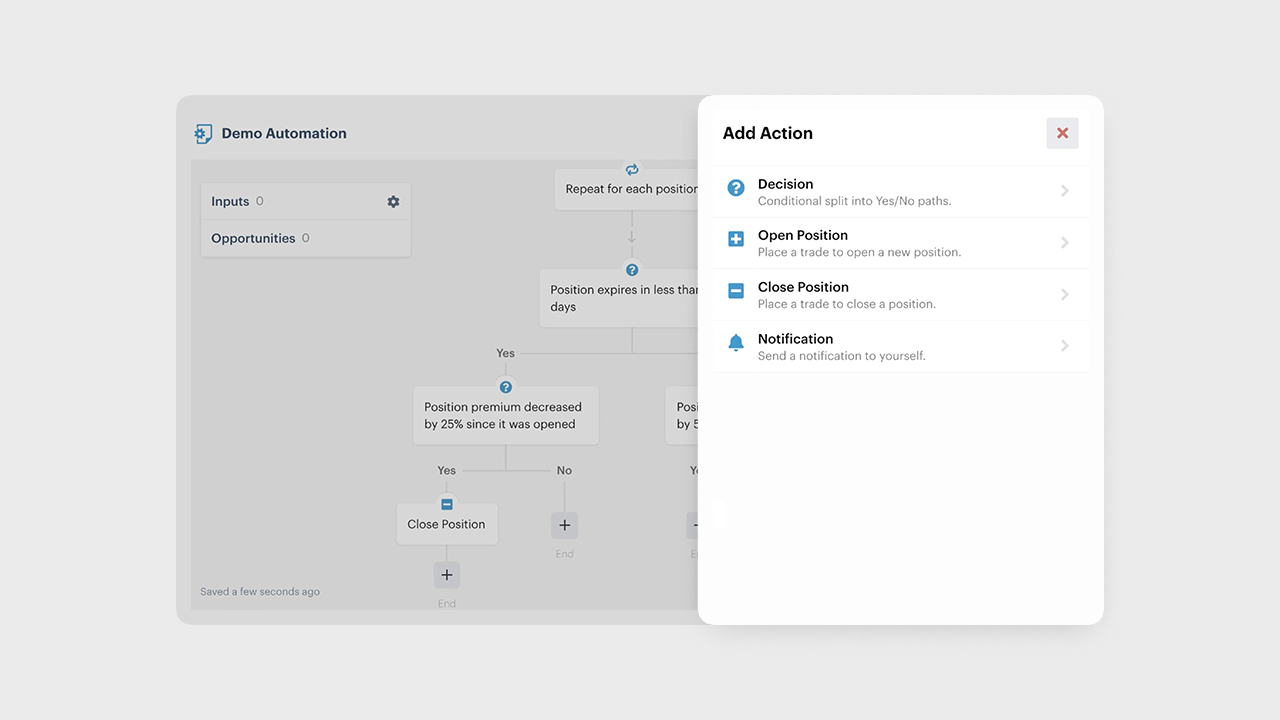The height and width of the screenshot is (720, 1280).
Task: Click the repeat loop icon
Action: tap(632, 170)
